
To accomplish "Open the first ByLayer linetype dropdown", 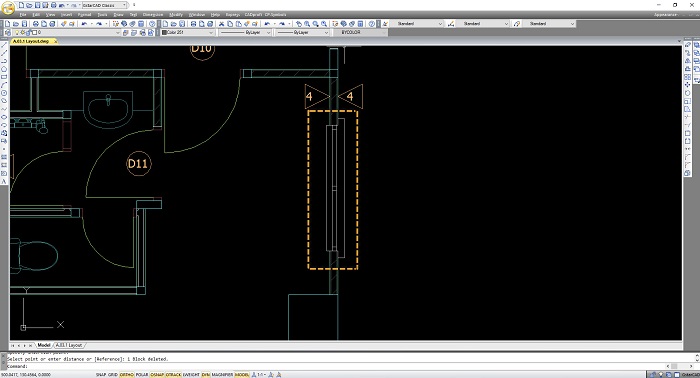I will coord(268,33).
